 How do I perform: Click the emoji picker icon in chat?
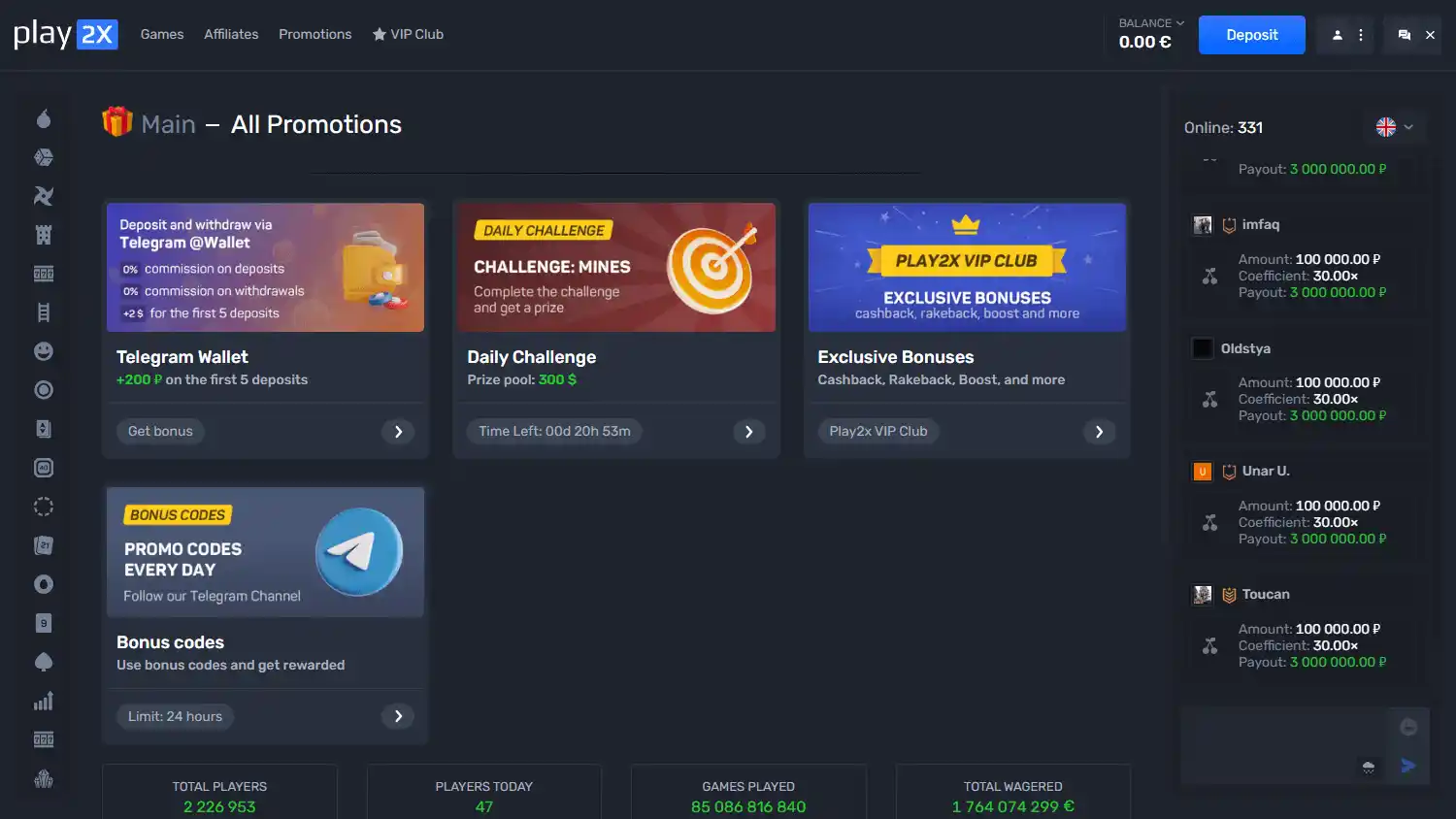[x=1408, y=727]
